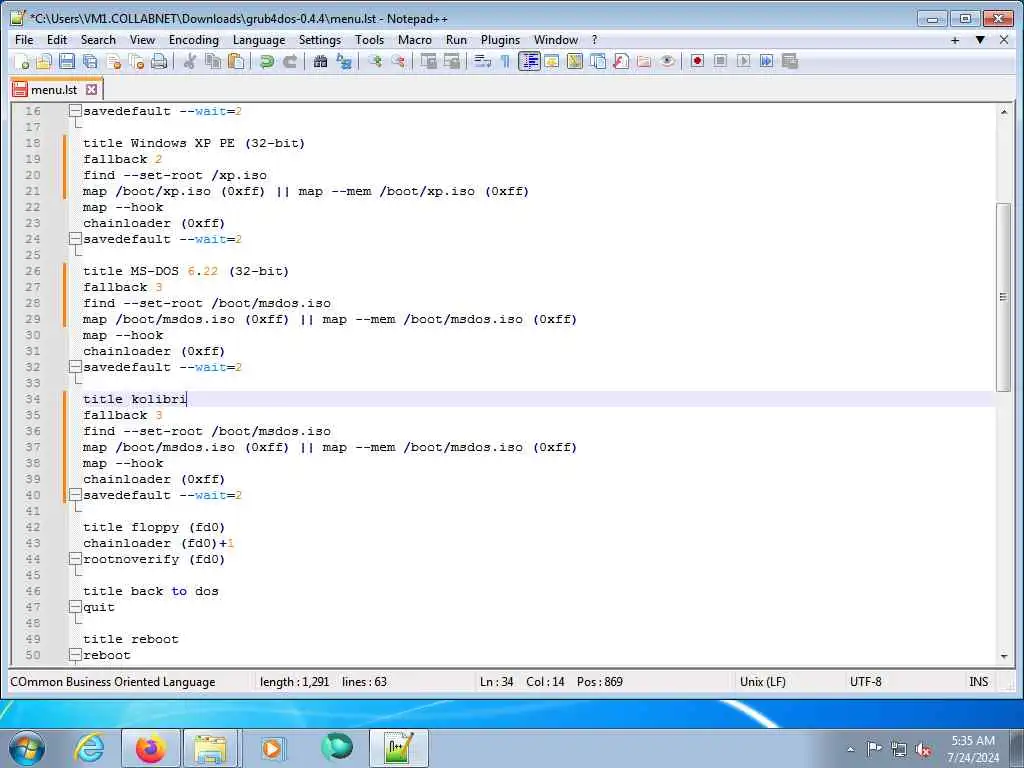Start macro recording with the red dot
The width and height of the screenshot is (1024, 768).
click(x=697, y=61)
